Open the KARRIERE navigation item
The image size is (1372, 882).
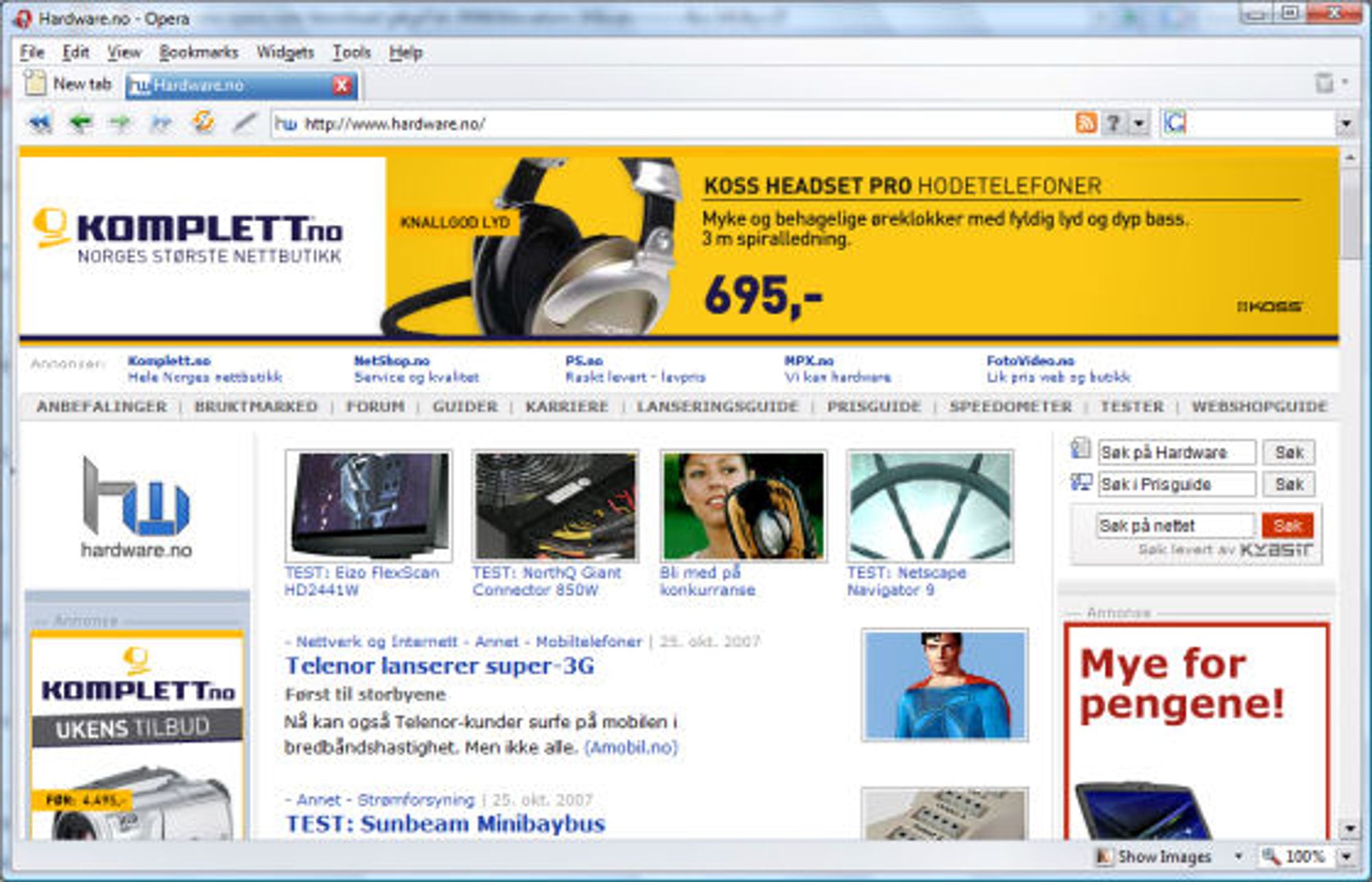(567, 407)
